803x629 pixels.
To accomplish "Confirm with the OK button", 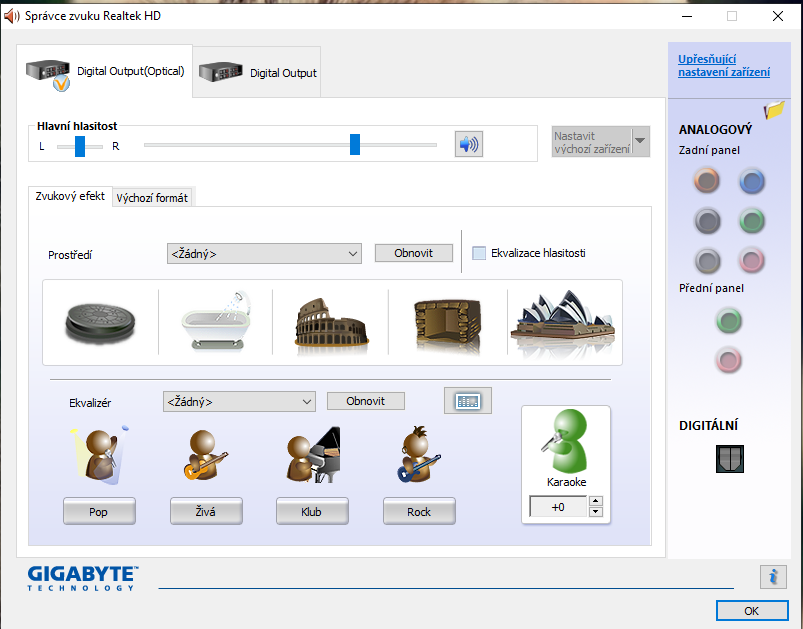I will pyautogui.click(x=752, y=611).
